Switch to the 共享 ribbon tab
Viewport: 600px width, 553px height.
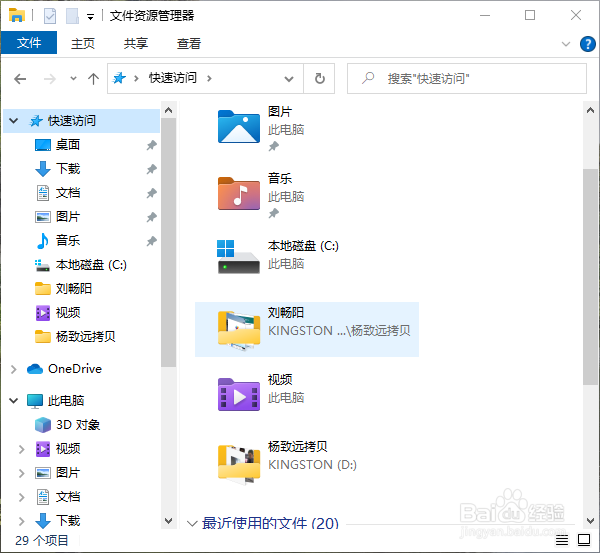click(135, 43)
